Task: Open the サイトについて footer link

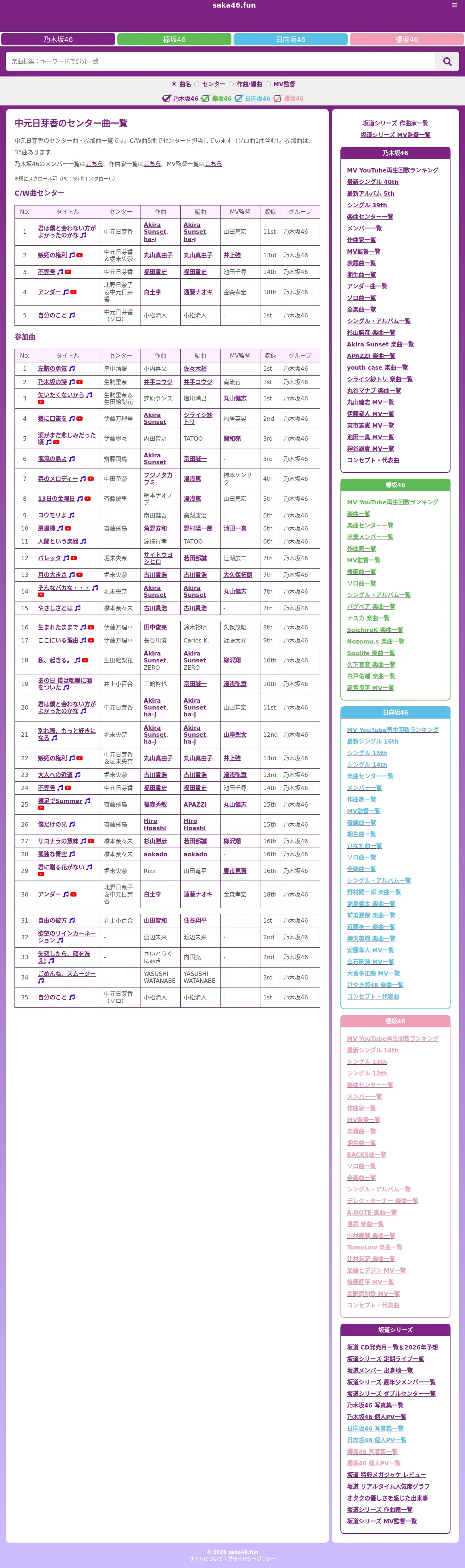Action: pyautogui.click(x=206, y=1559)
